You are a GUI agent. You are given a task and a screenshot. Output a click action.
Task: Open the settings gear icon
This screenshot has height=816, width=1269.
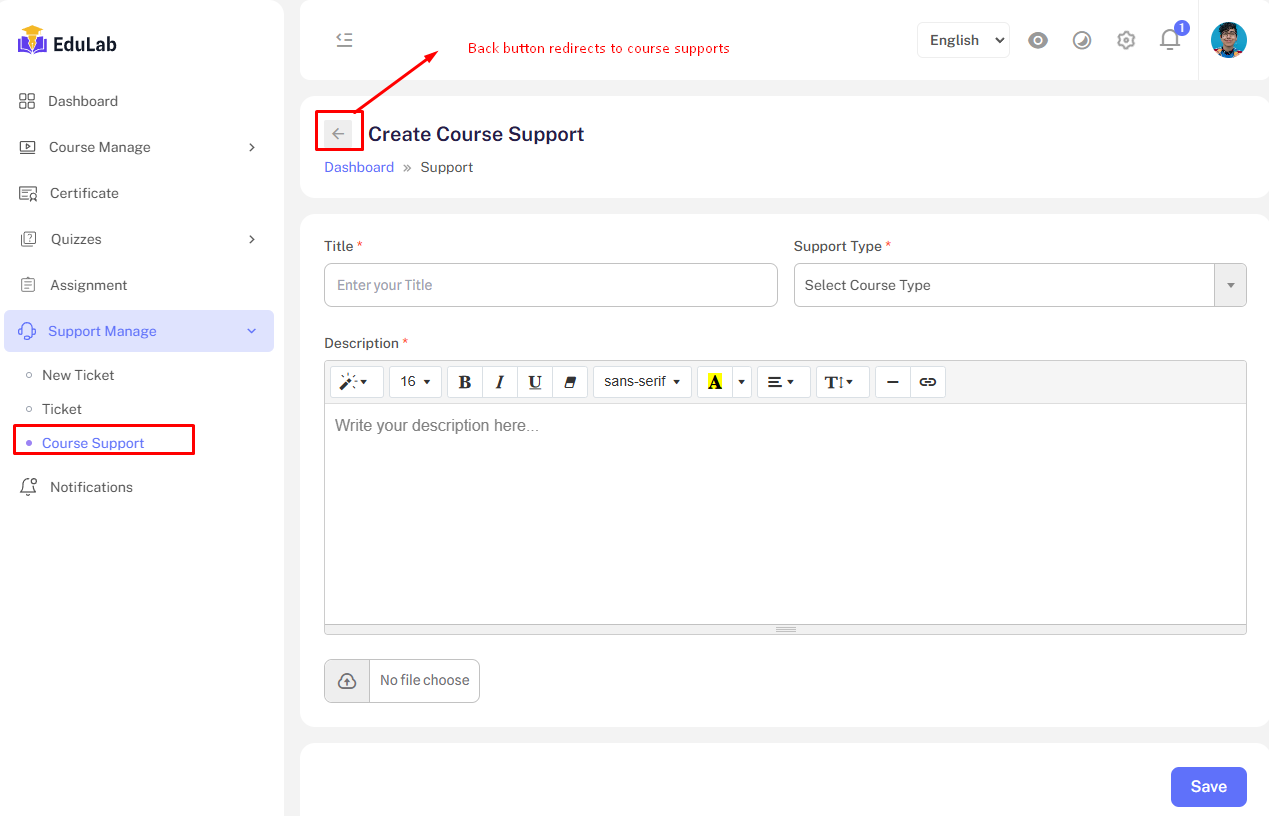(x=1126, y=40)
